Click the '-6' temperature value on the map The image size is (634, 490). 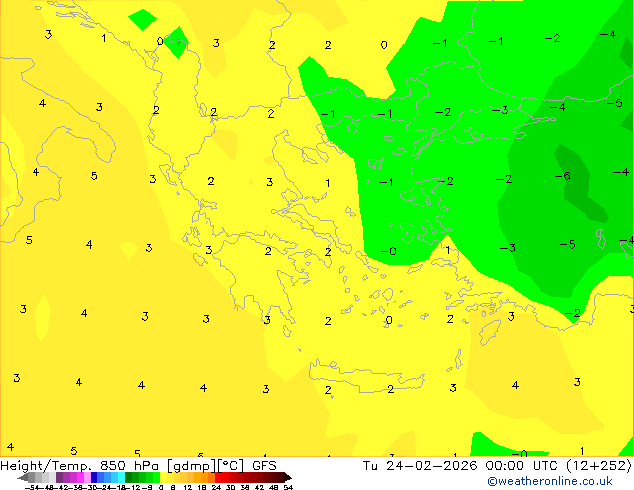click(x=562, y=176)
